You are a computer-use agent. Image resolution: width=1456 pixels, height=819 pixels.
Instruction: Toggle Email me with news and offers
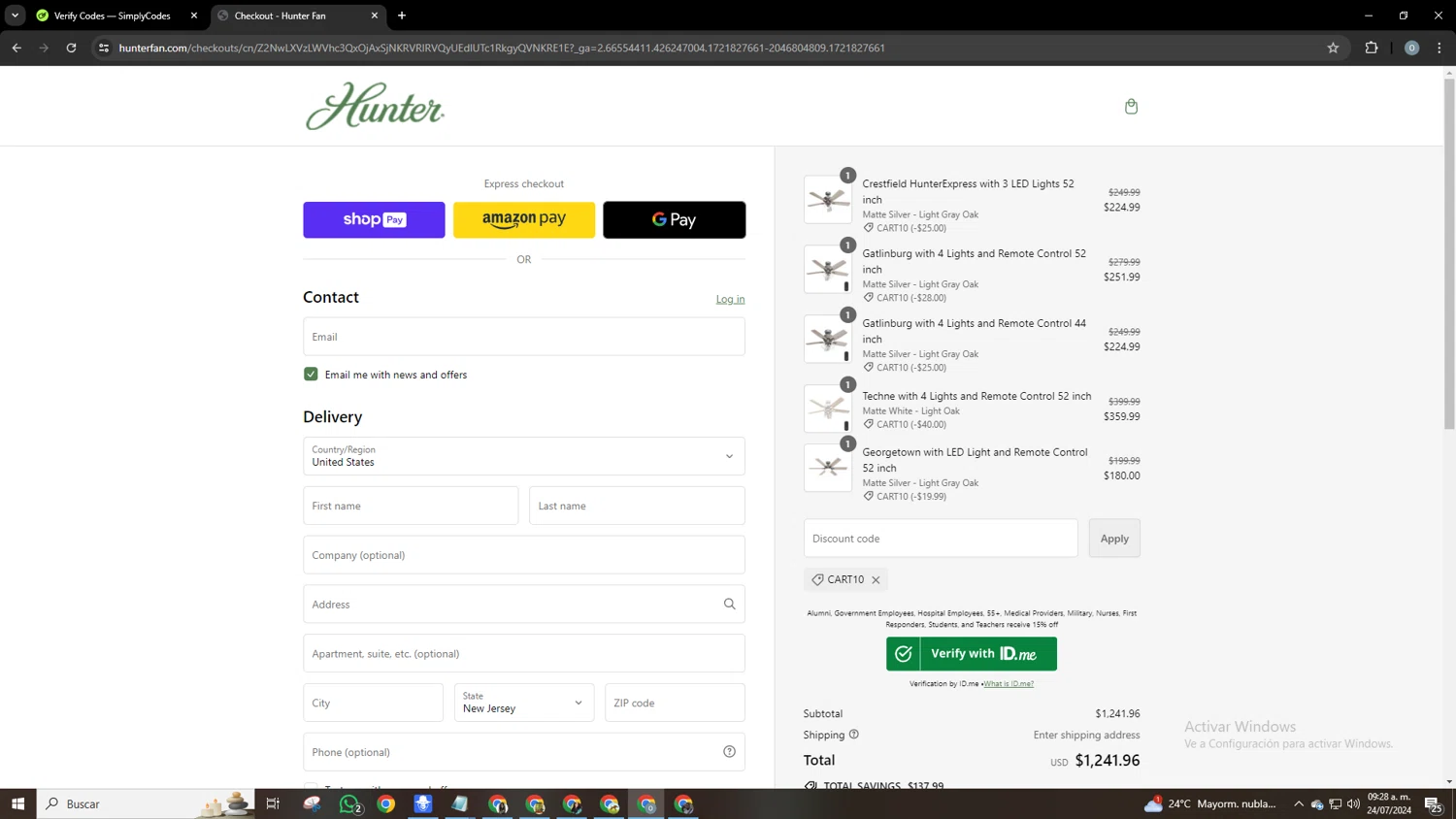311,375
